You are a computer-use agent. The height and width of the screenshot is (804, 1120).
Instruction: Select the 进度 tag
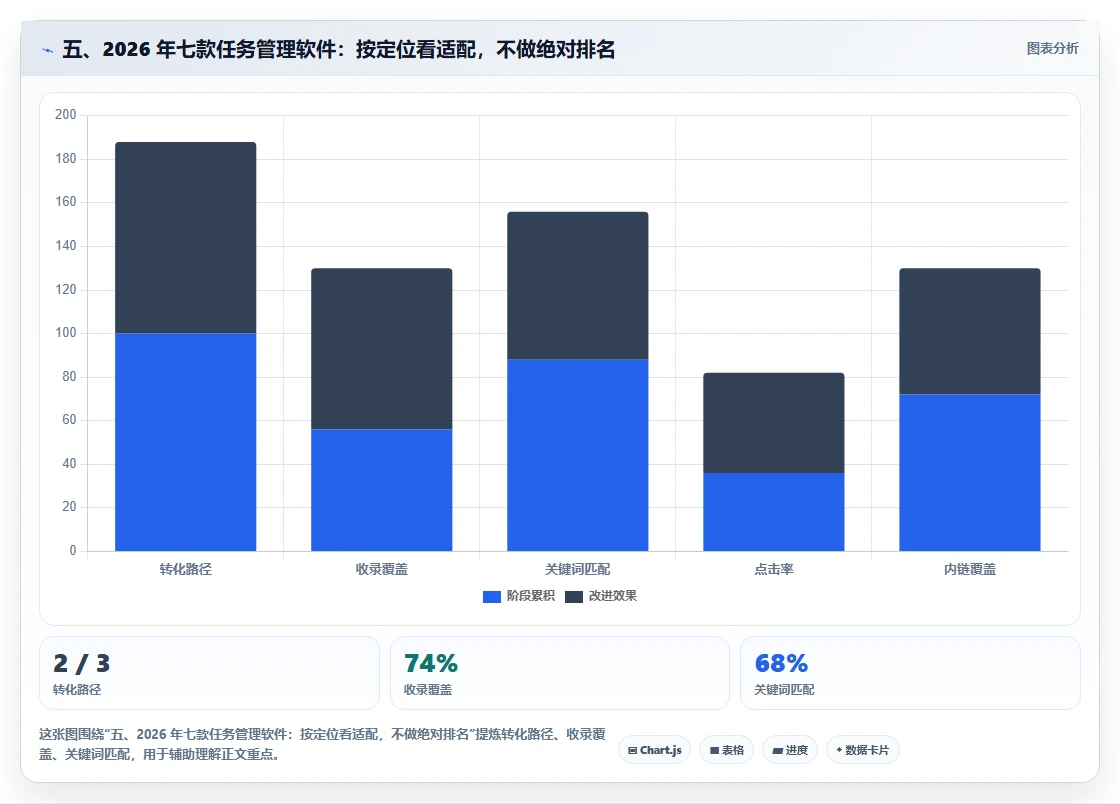790,750
